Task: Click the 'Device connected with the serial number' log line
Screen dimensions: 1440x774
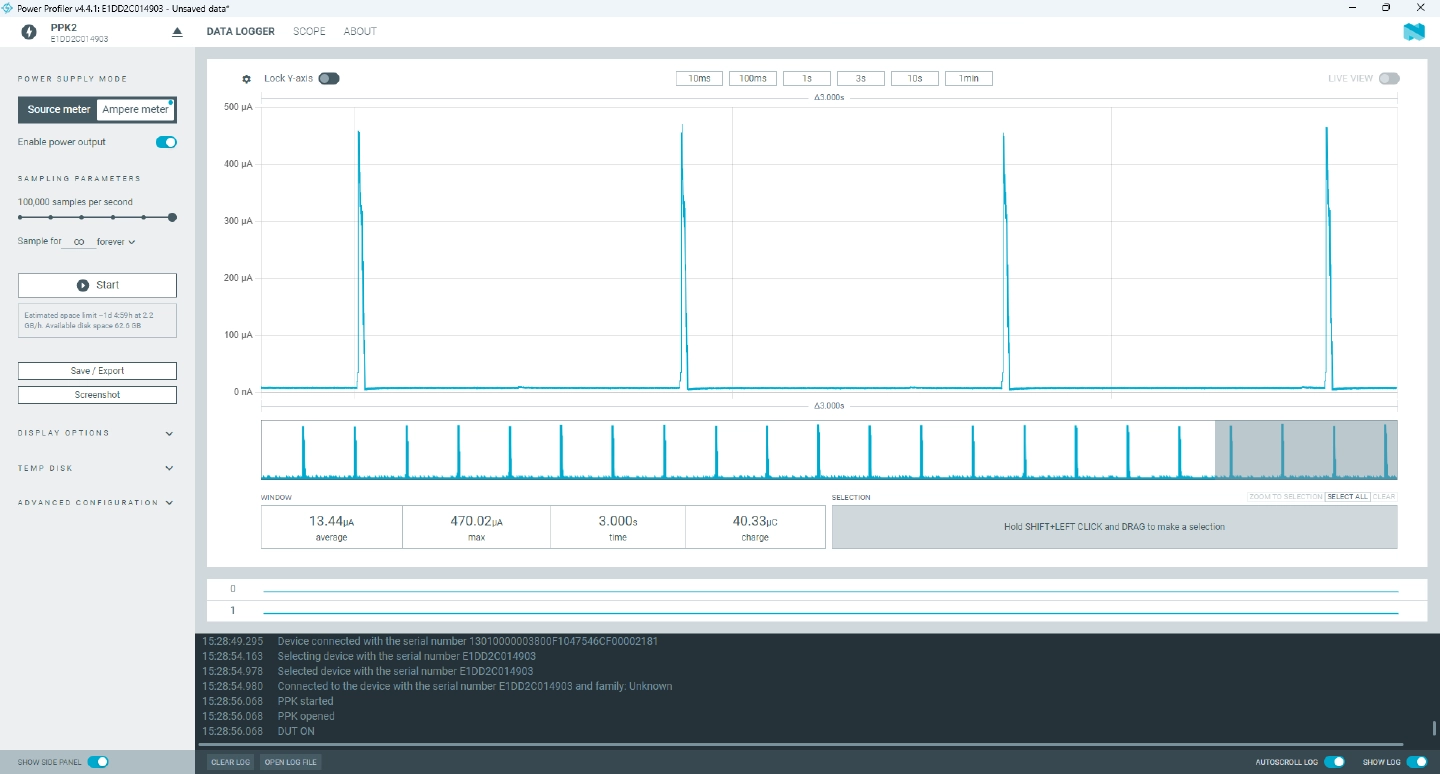Action: click(468, 641)
